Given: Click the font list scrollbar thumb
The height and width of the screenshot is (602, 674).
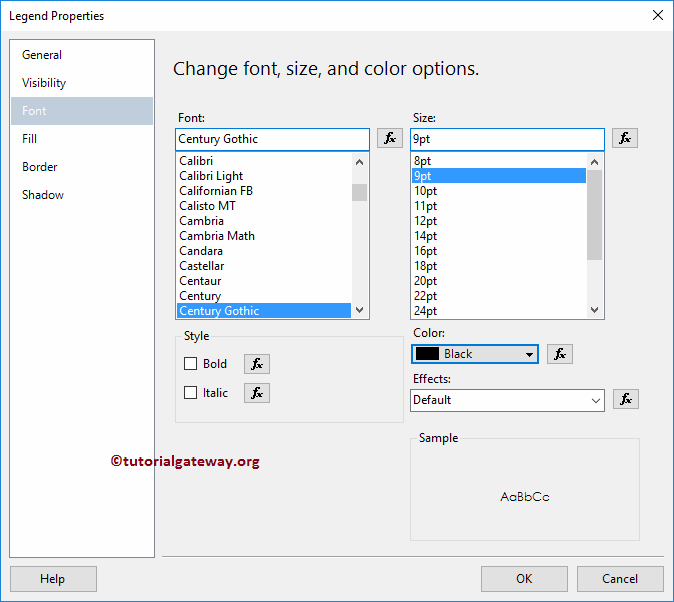Looking at the screenshot, I should coord(359,192).
